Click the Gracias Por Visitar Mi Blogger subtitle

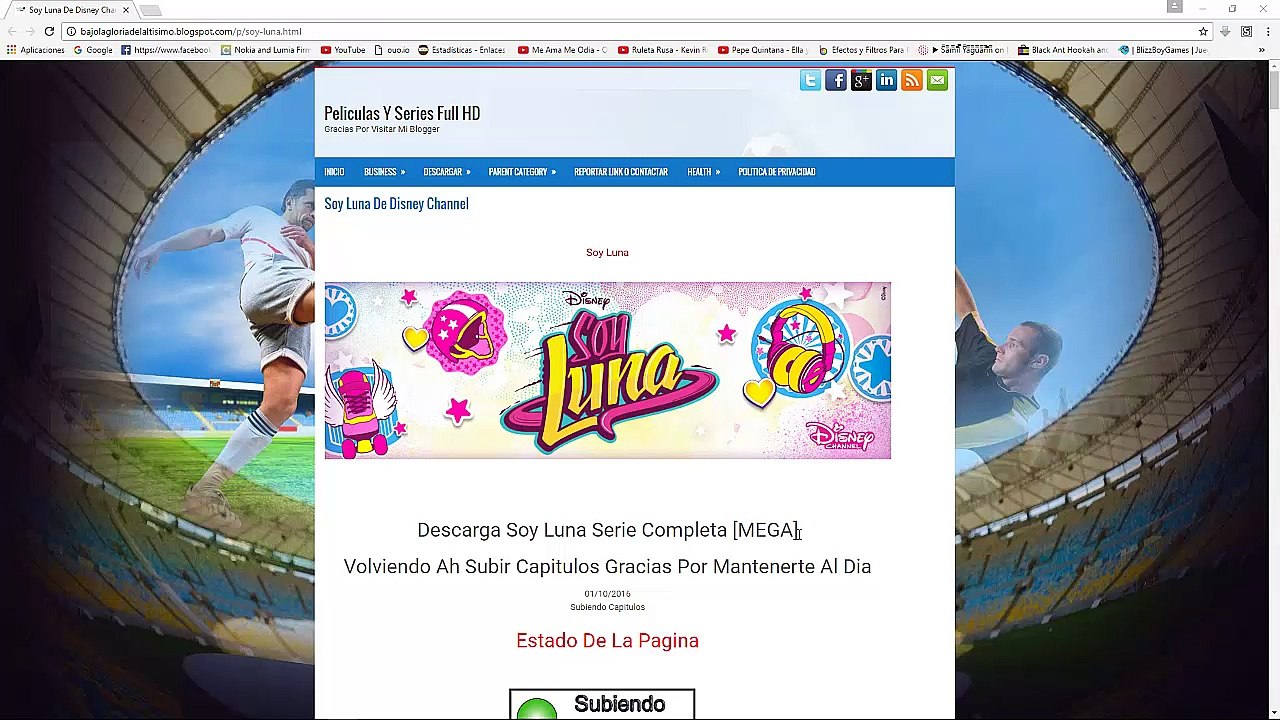382,129
